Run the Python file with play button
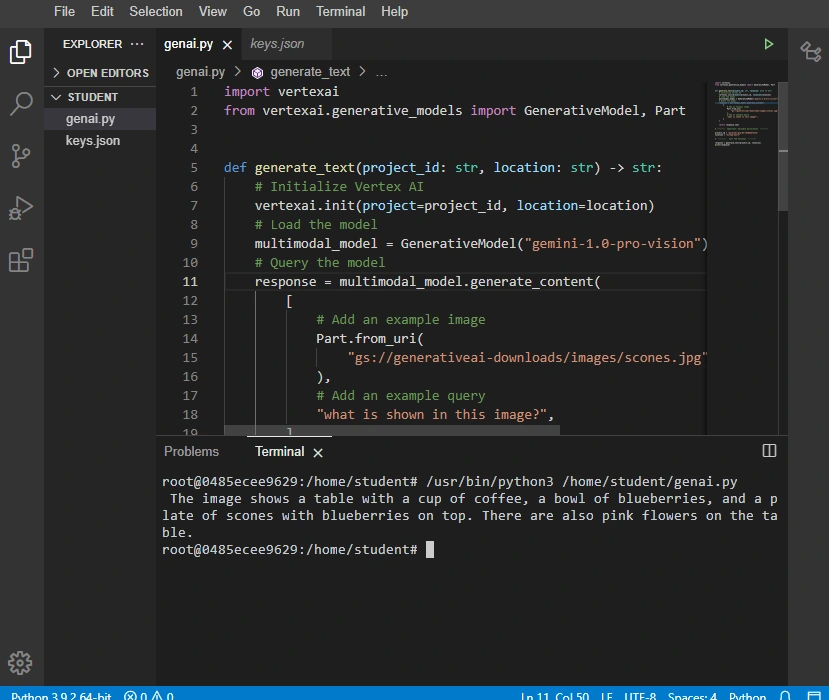Viewport: 829px width, 700px height. [x=768, y=44]
